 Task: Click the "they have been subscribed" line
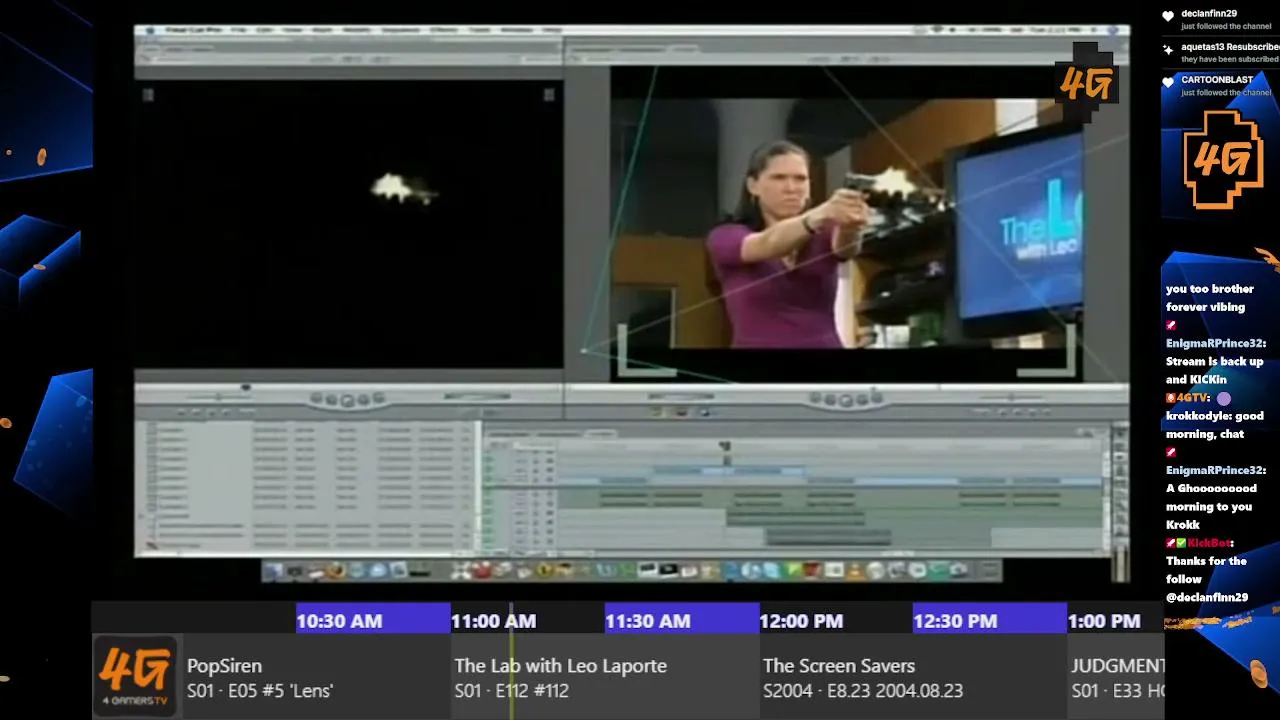[1229, 60]
